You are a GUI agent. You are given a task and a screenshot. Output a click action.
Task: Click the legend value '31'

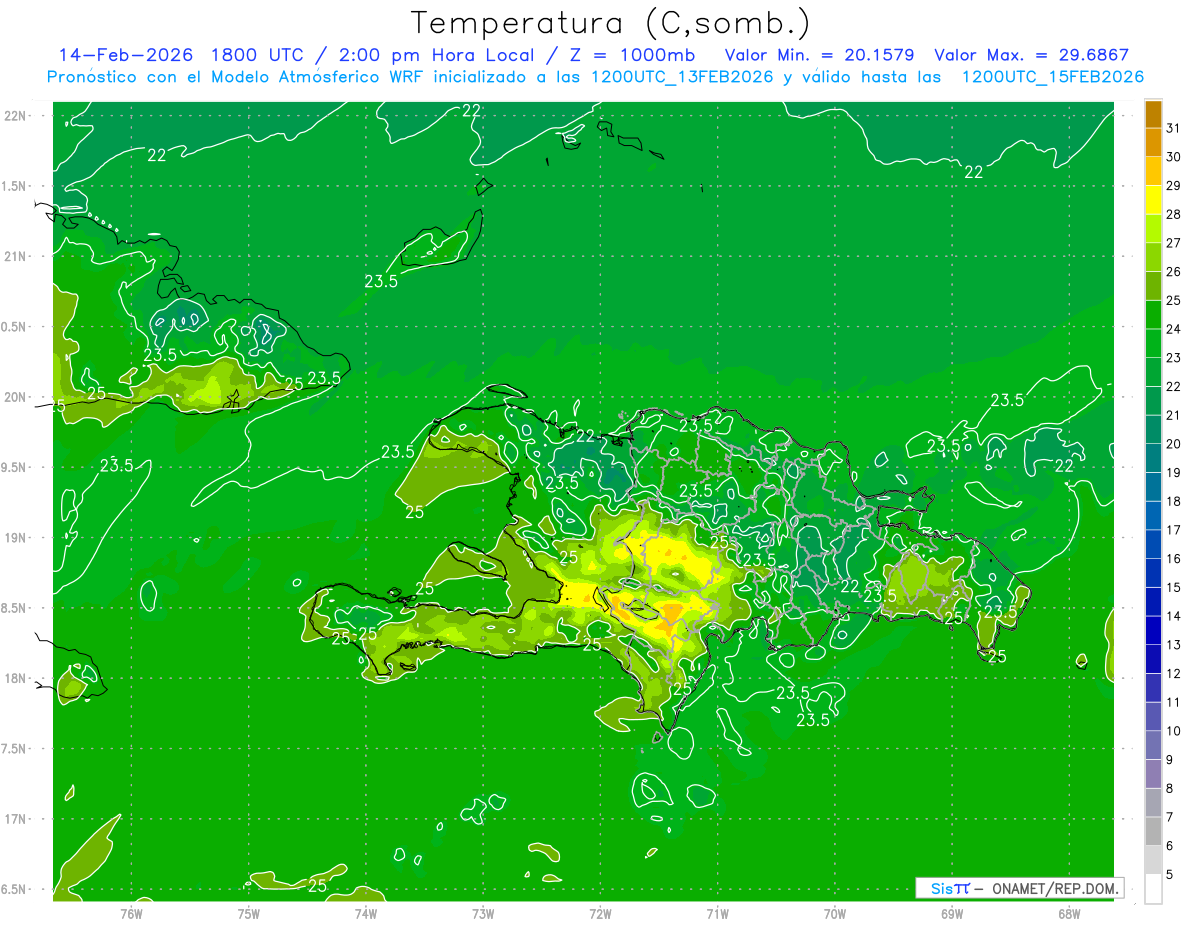(1174, 128)
